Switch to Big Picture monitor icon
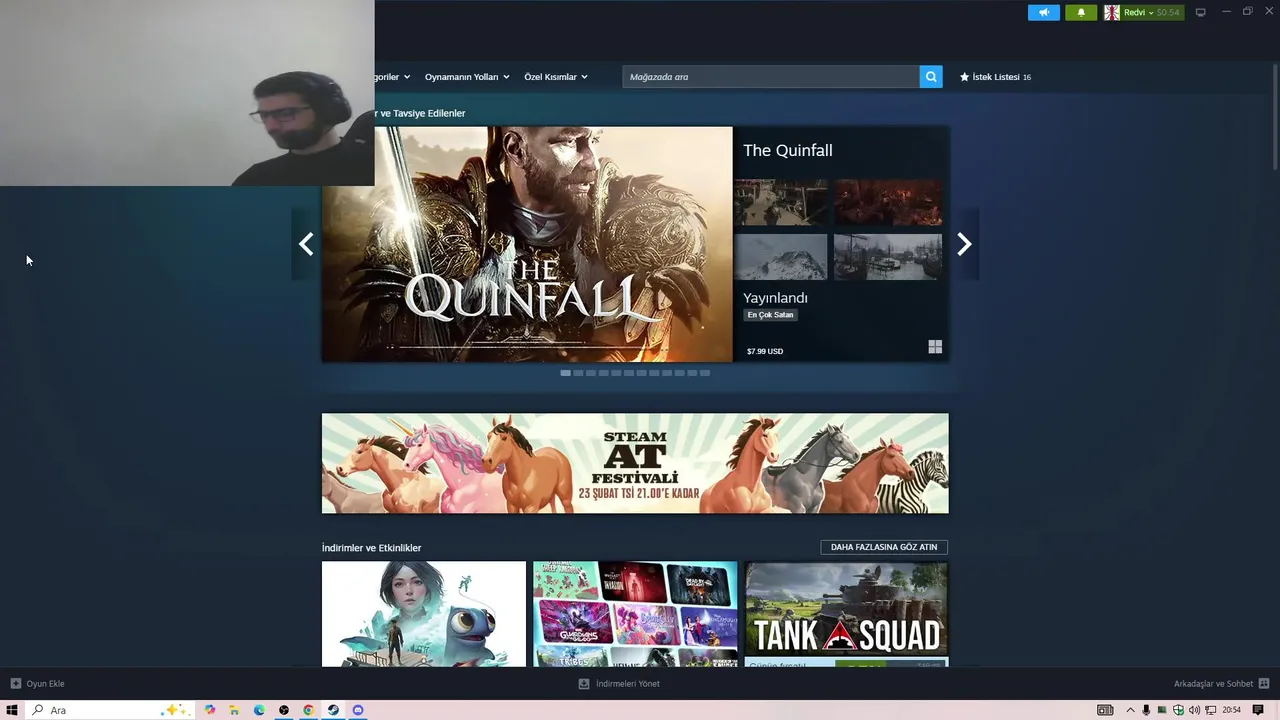 [1201, 12]
